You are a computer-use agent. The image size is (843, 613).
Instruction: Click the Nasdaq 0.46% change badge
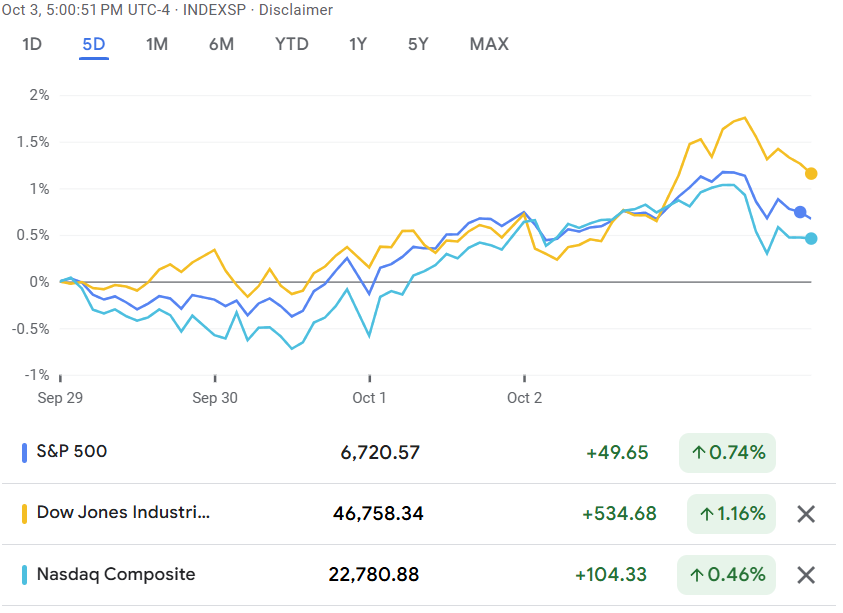tap(726, 575)
